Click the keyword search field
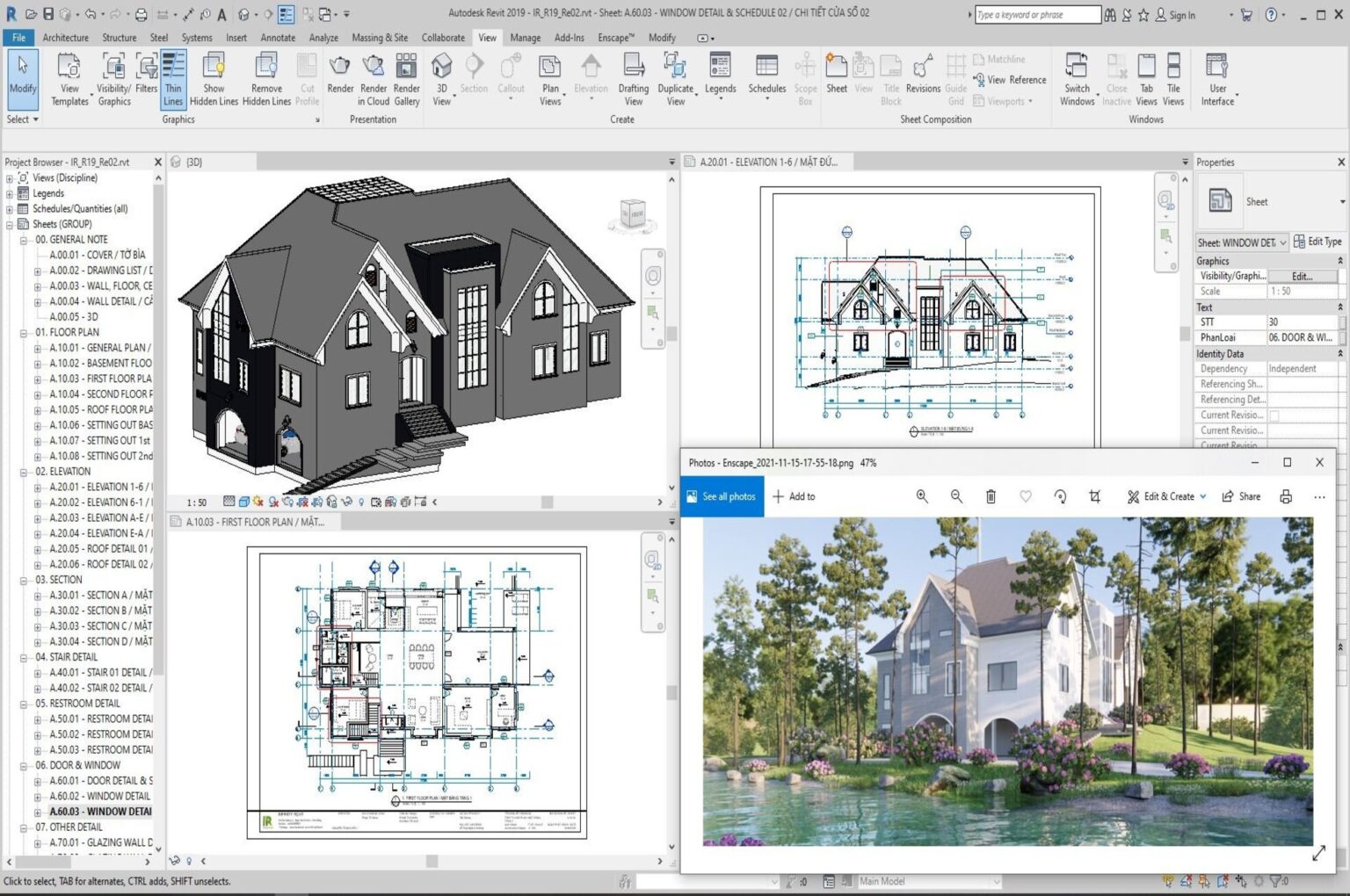Image resolution: width=1350 pixels, height=896 pixels. [1037, 14]
